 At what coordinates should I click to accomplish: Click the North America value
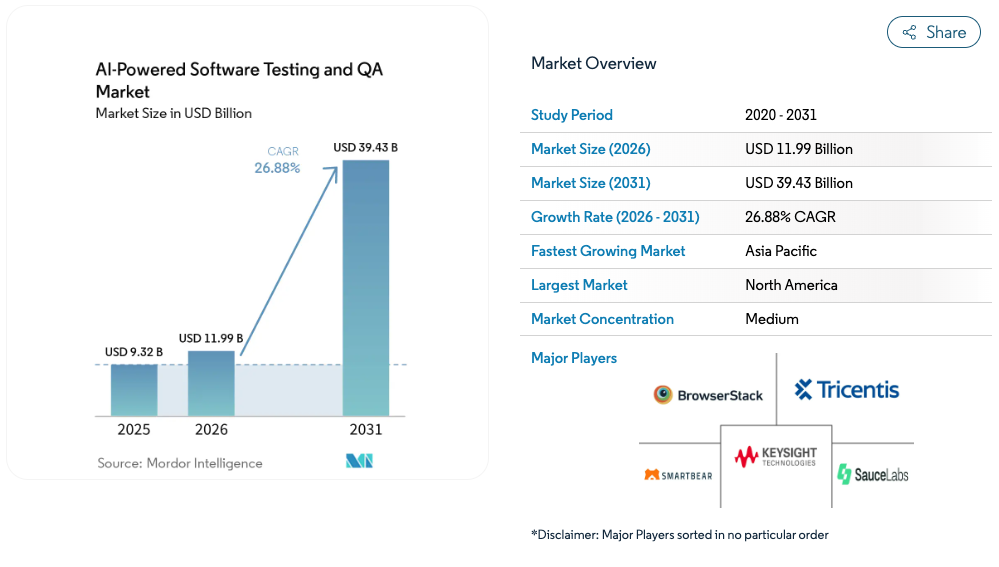tap(791, 285)
